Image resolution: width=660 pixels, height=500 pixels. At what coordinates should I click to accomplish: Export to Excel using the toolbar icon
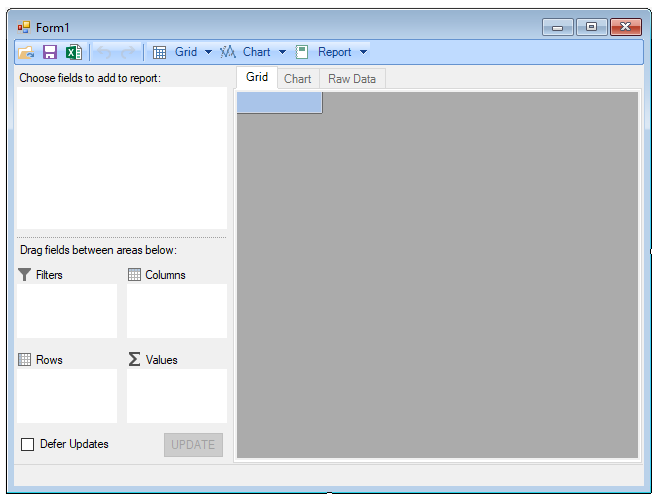(73, 52)
